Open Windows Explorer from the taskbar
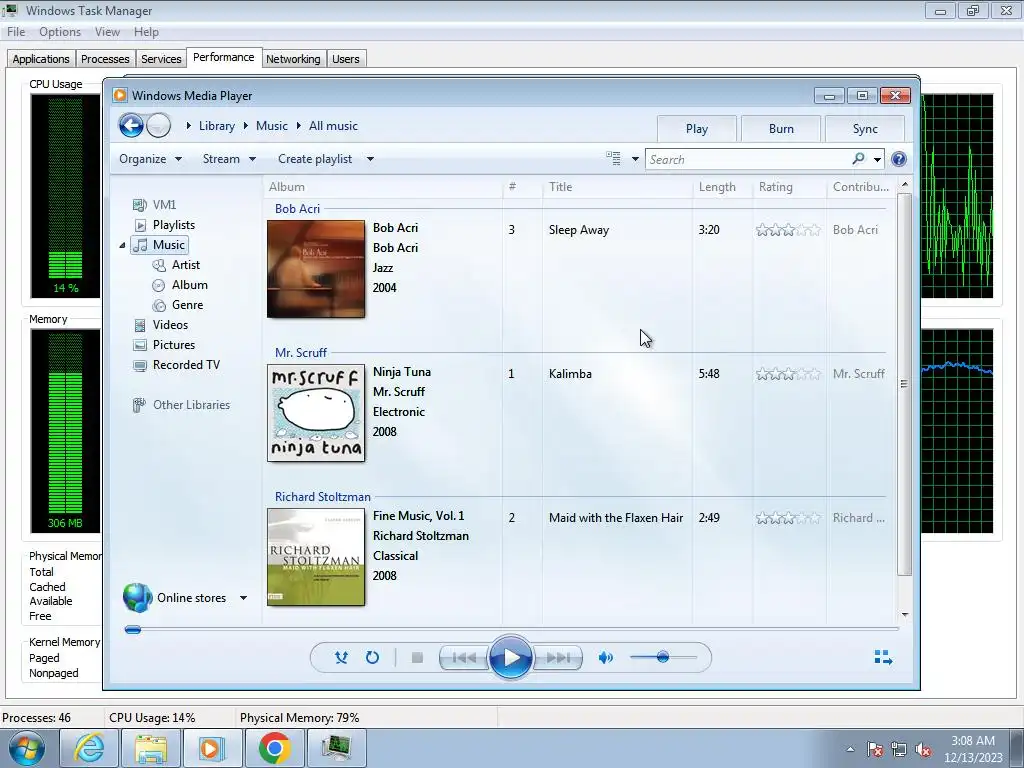The width and height of the screenshot is (1024, 768). coord(150,748)
